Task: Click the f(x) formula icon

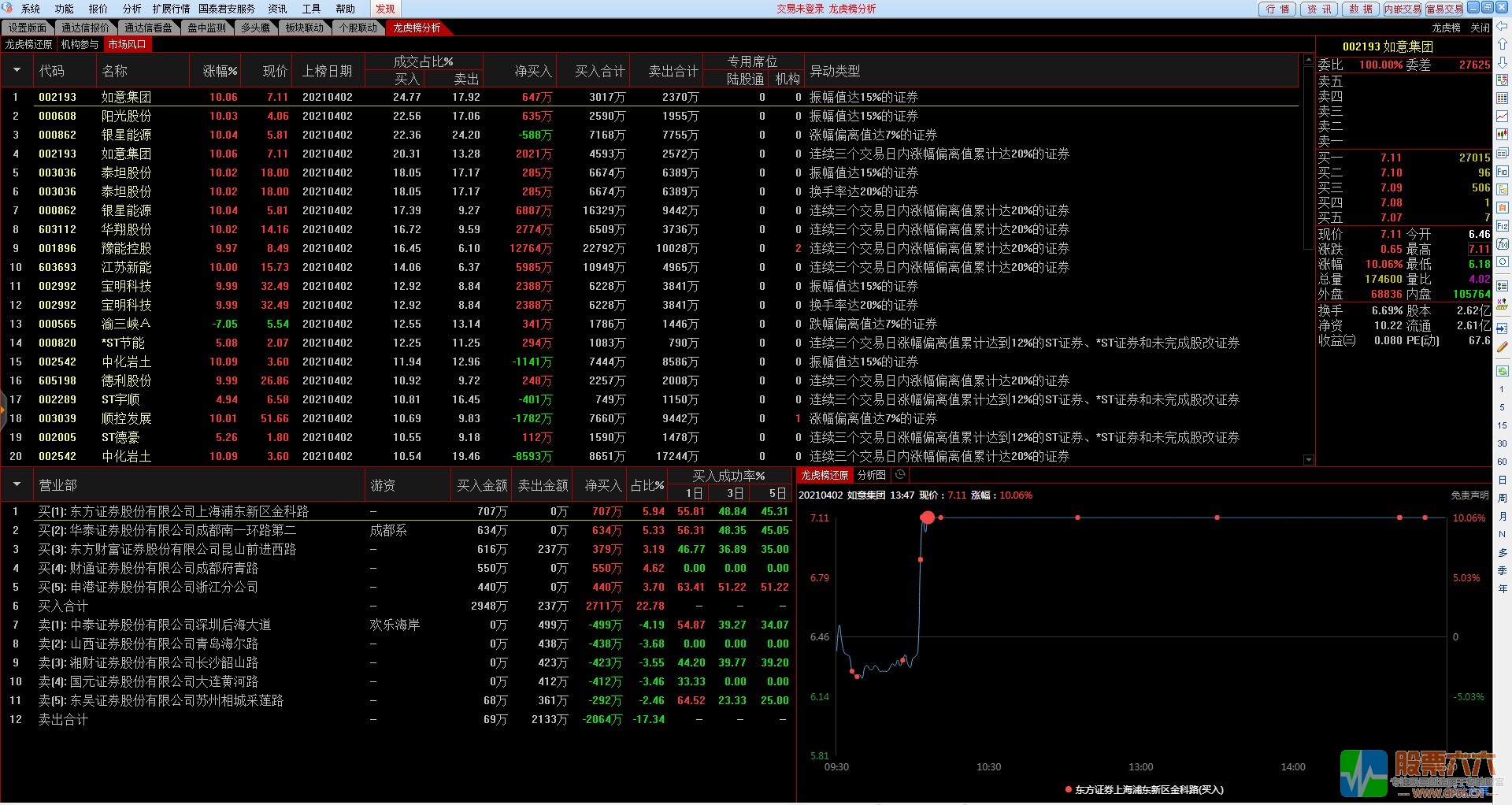Action: pyautogui.click(x=1503, y=244)
